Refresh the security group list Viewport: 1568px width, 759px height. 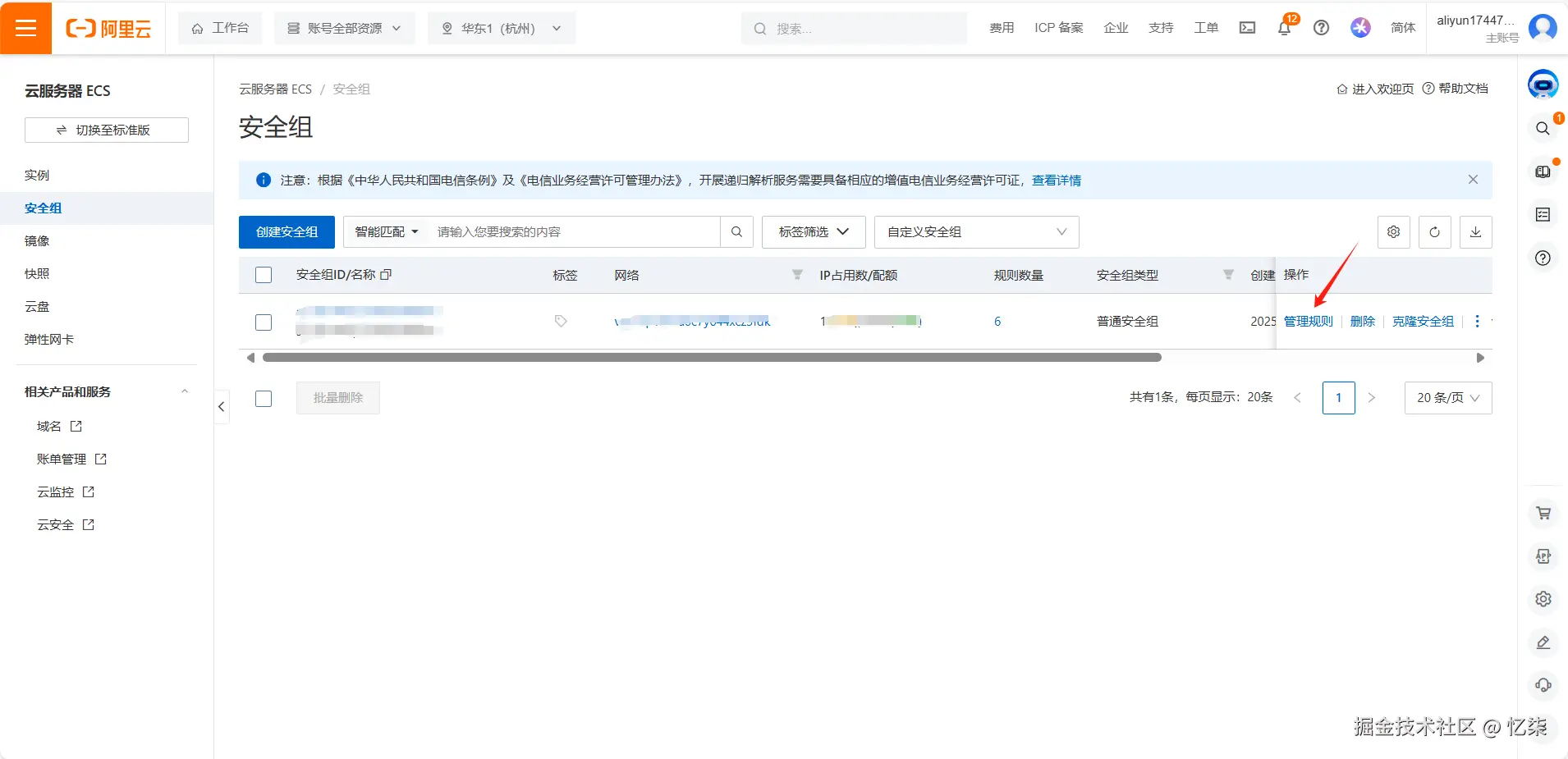[x=1434, y=232]
